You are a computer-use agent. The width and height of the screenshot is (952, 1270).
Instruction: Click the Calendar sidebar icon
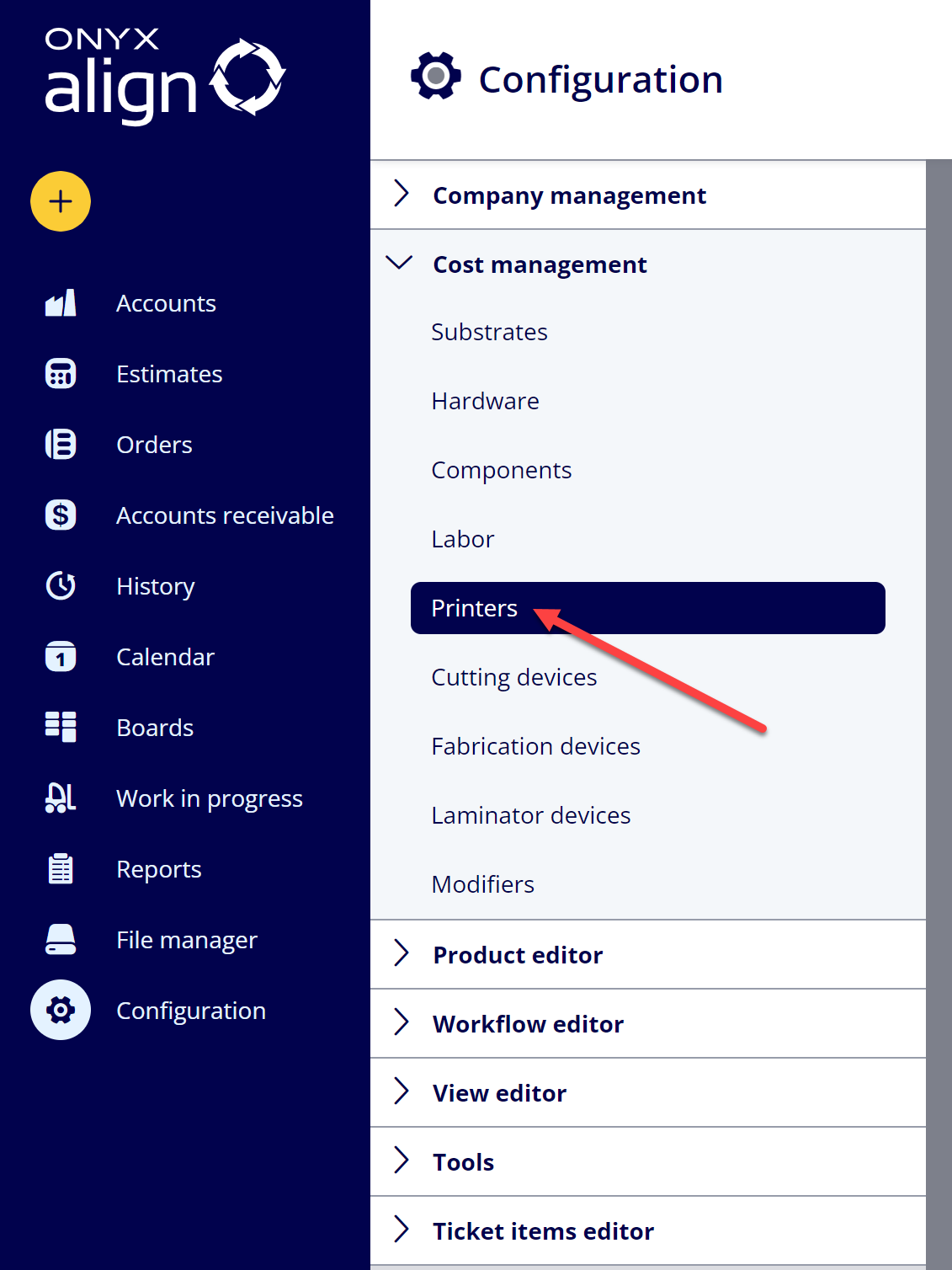[x=61, y=657]
